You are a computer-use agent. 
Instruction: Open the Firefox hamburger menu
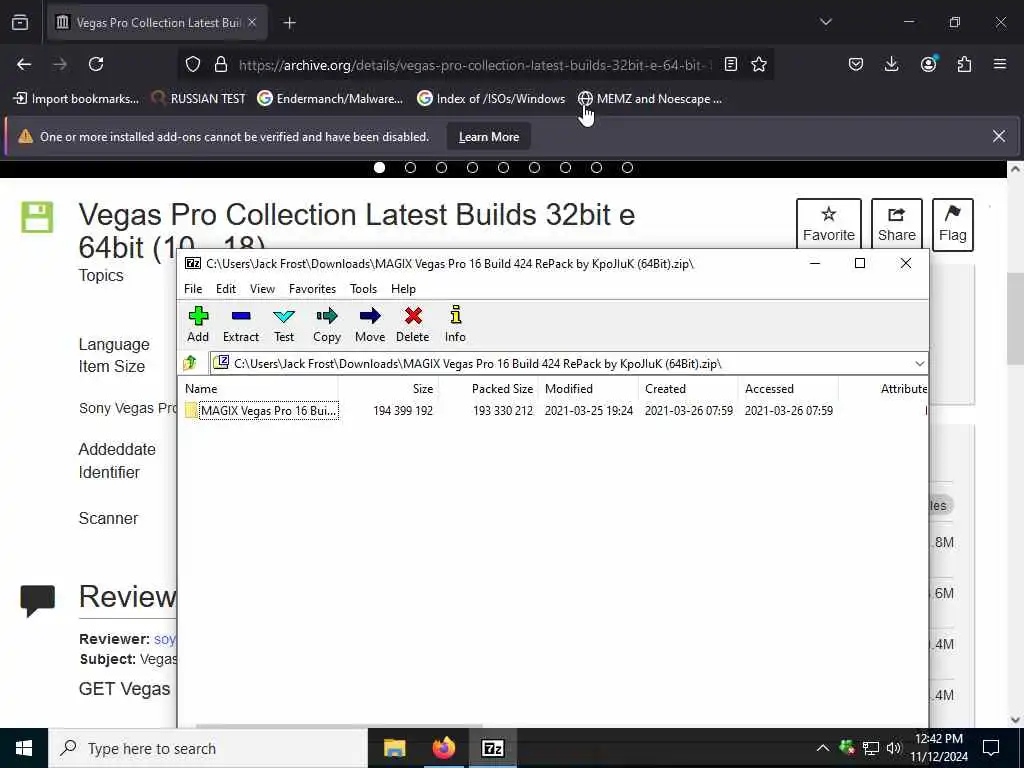point(1000,64)
